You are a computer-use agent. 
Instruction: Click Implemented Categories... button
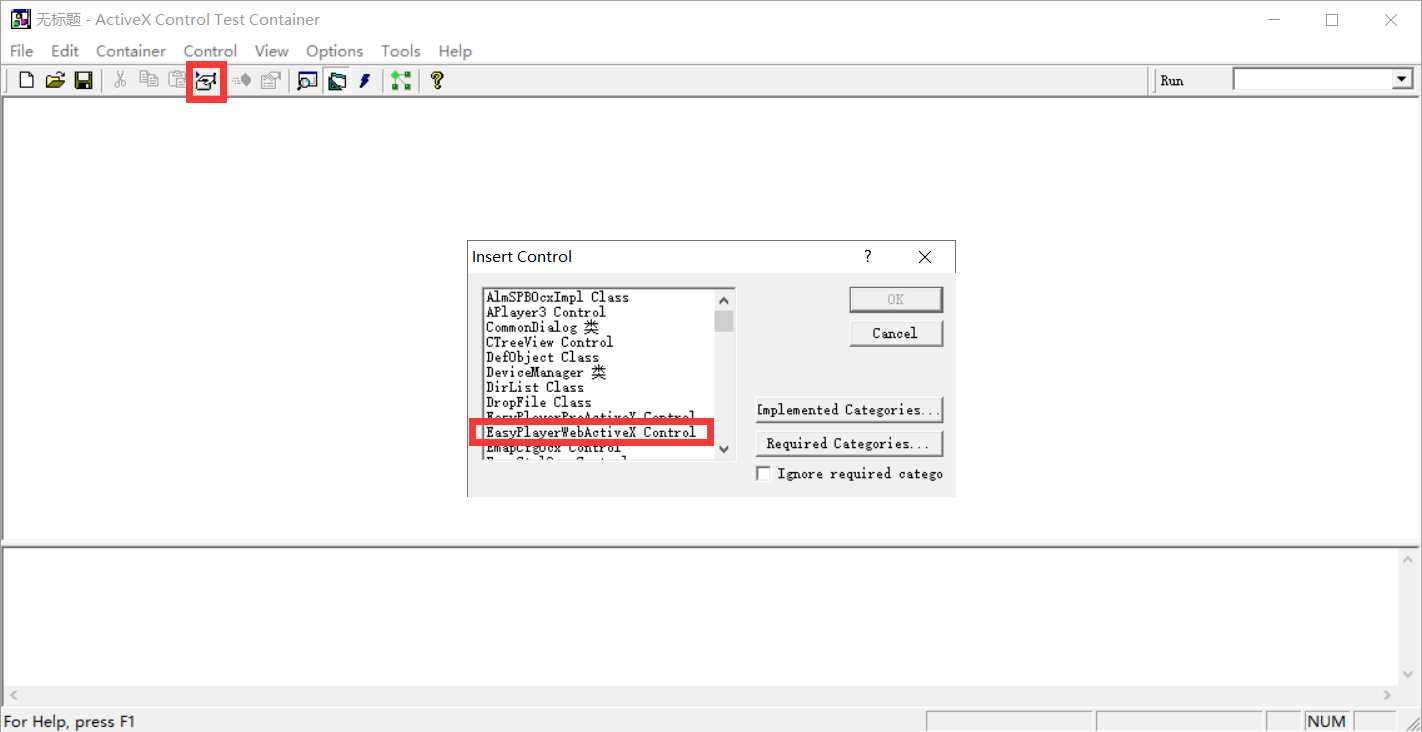point(849,410)
